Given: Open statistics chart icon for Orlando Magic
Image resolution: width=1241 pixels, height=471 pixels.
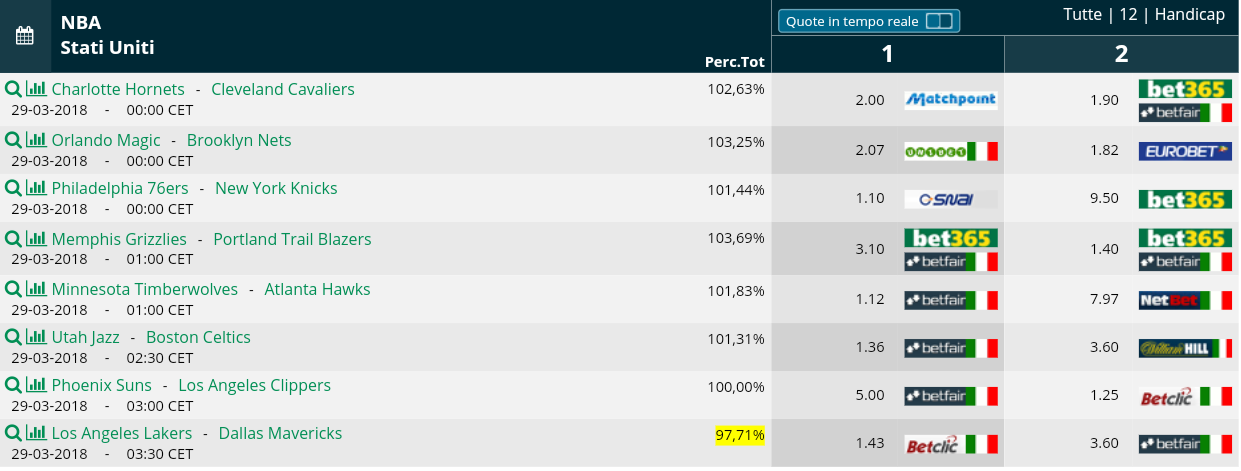Looking at the screenshot, I should (x=36, y=140).
